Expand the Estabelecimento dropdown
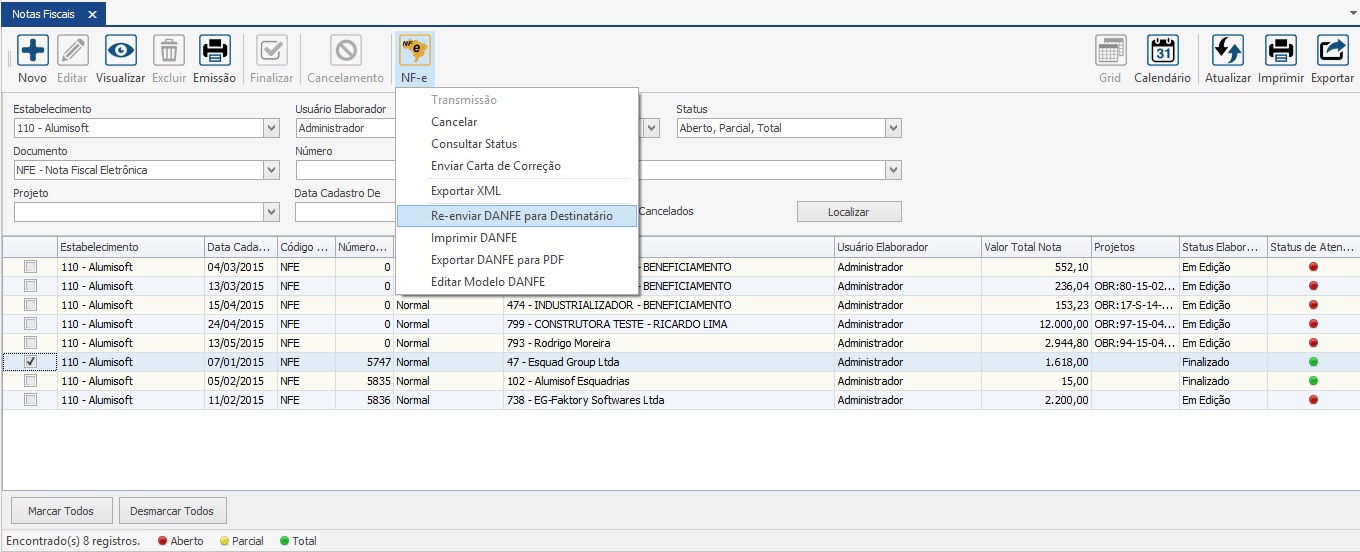This screenshot has width=1360, height=552. [272, 128]
